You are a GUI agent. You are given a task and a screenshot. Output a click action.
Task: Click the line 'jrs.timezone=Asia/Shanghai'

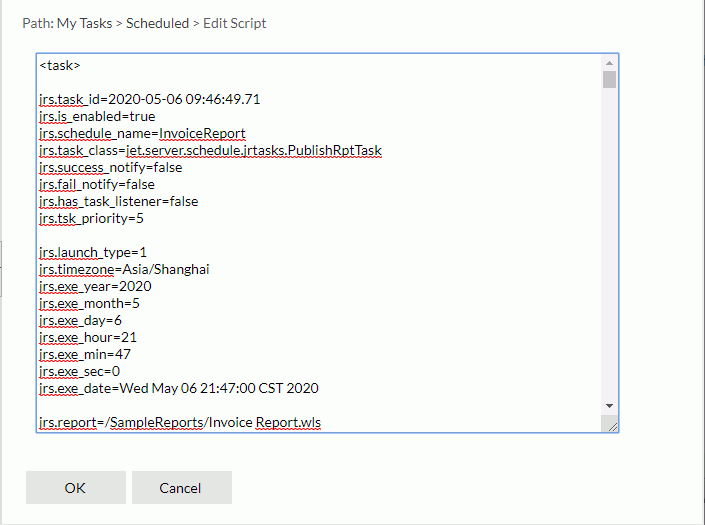pos(124,269)
